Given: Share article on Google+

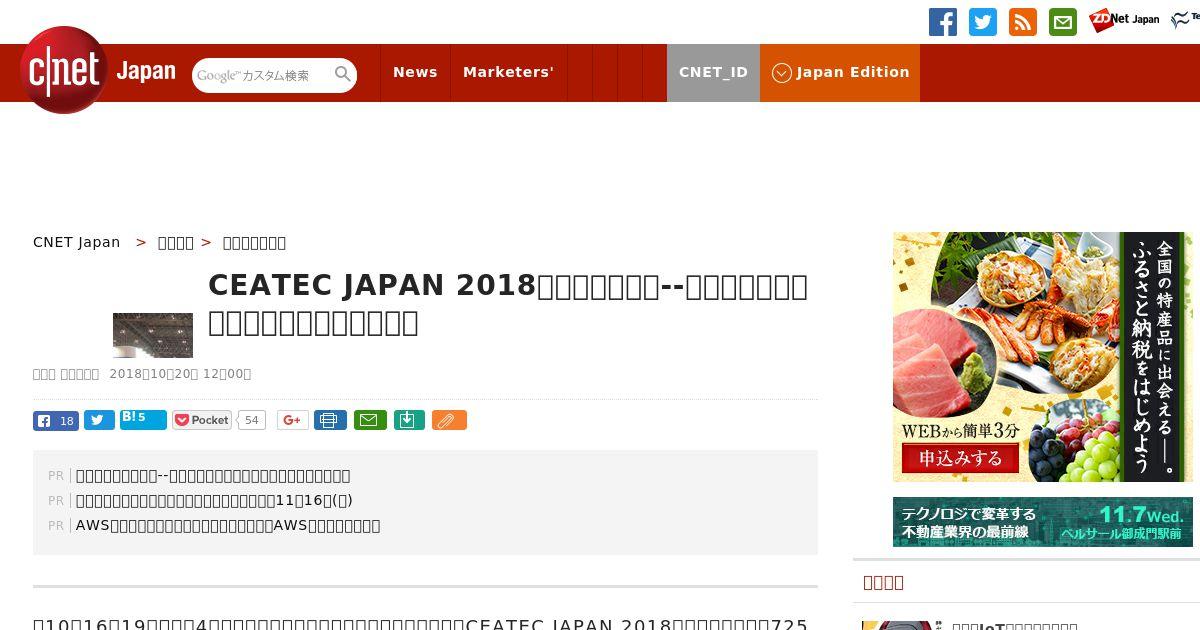Looking at the screenshot, I should coord(292,420).
